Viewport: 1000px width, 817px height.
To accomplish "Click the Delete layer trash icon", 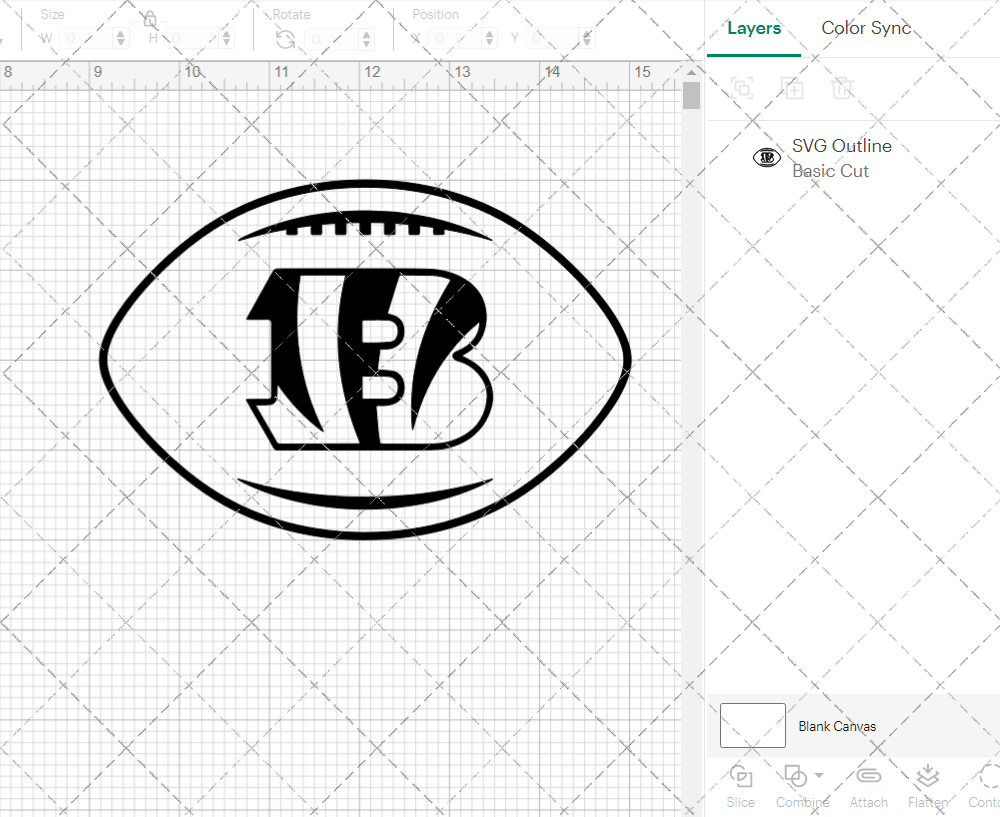I will (x=843, y=88).
